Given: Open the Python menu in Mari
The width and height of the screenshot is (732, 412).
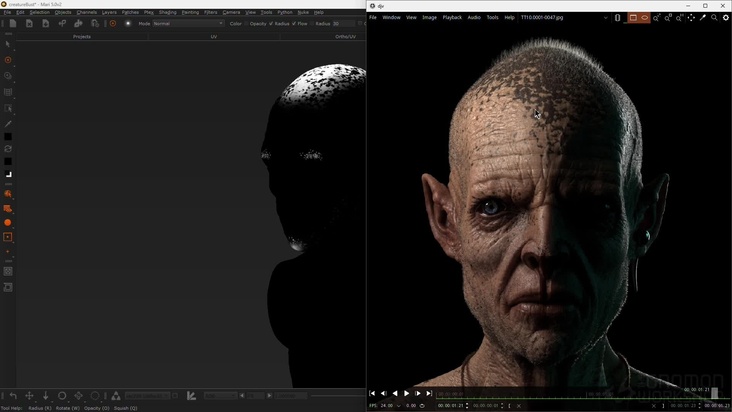Looking at the screenshot, I should [285, 13].
